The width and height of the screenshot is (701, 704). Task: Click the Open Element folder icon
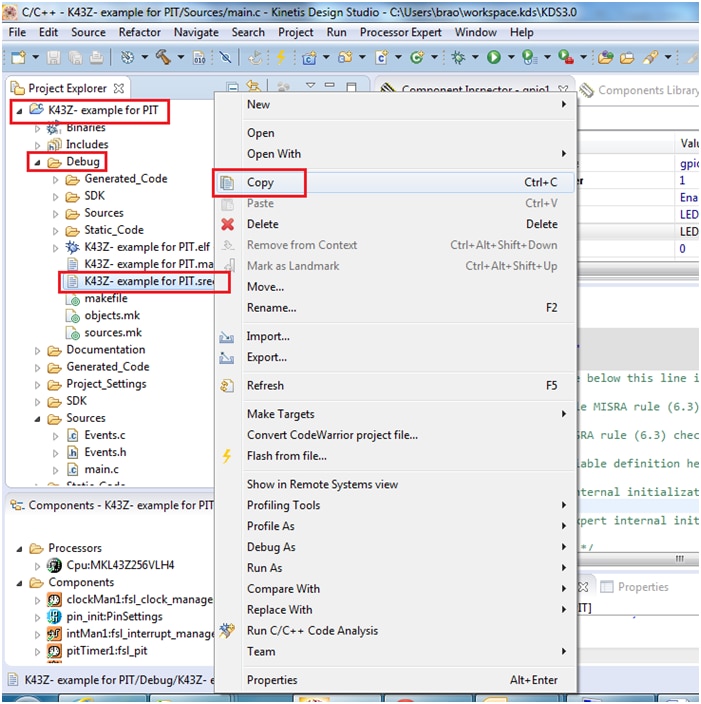coord(605,57)
